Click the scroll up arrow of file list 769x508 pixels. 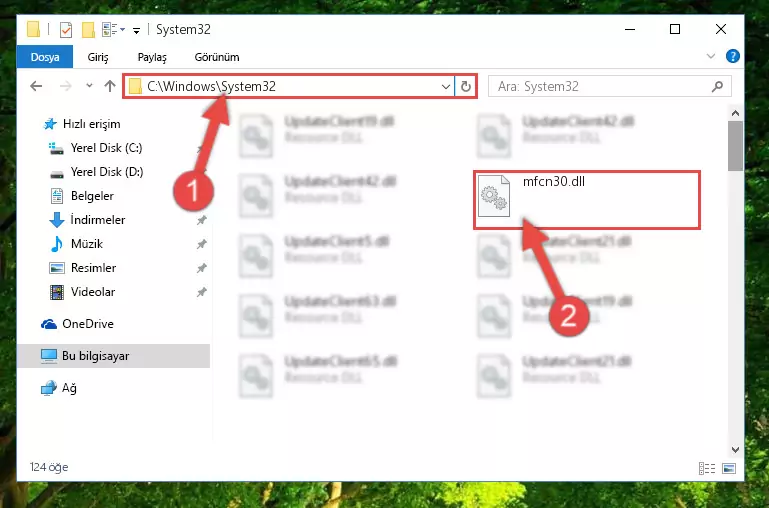tap(735, 113)
